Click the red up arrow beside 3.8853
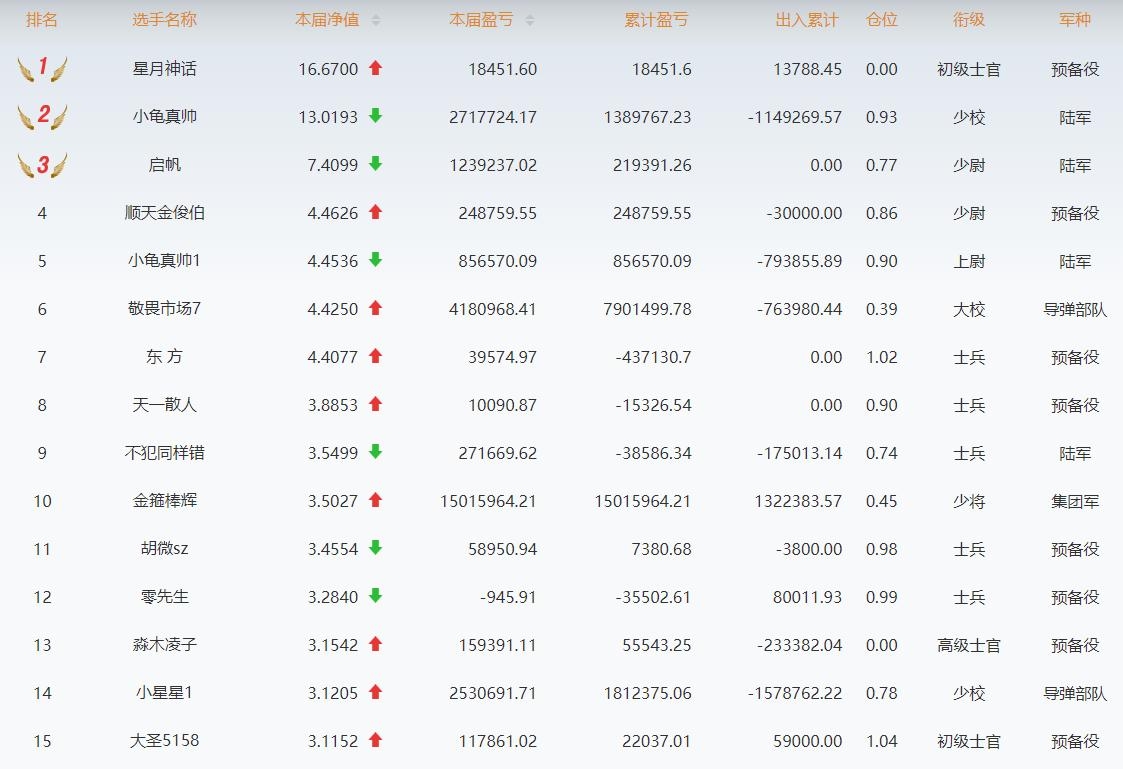 click(x=375, y=404)
